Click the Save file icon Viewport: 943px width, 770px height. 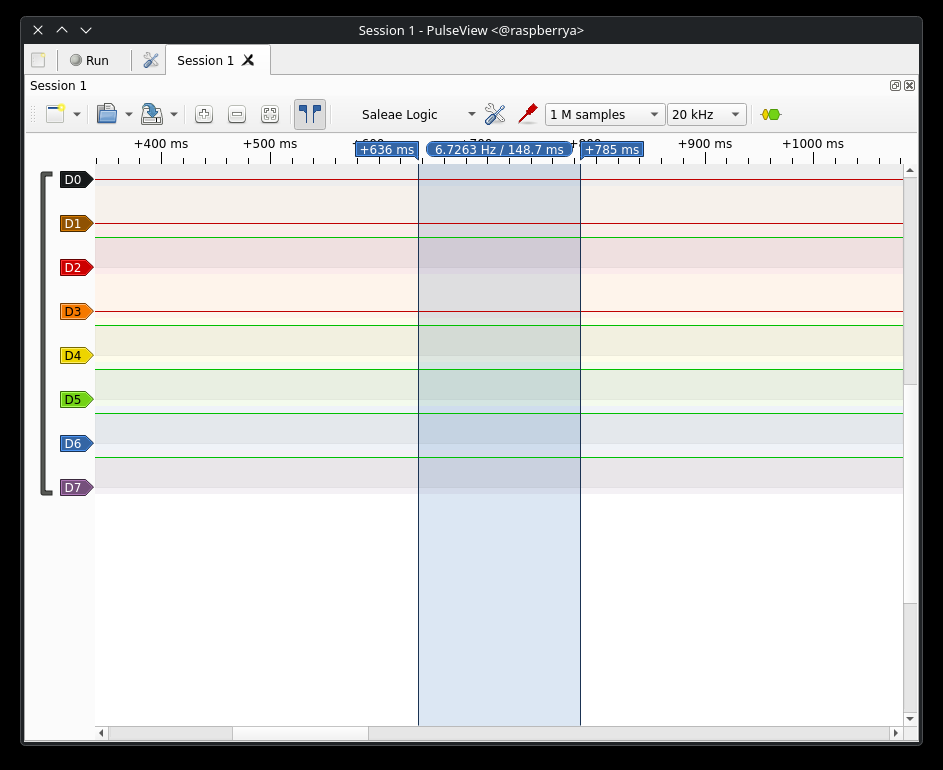coord(152,114)
